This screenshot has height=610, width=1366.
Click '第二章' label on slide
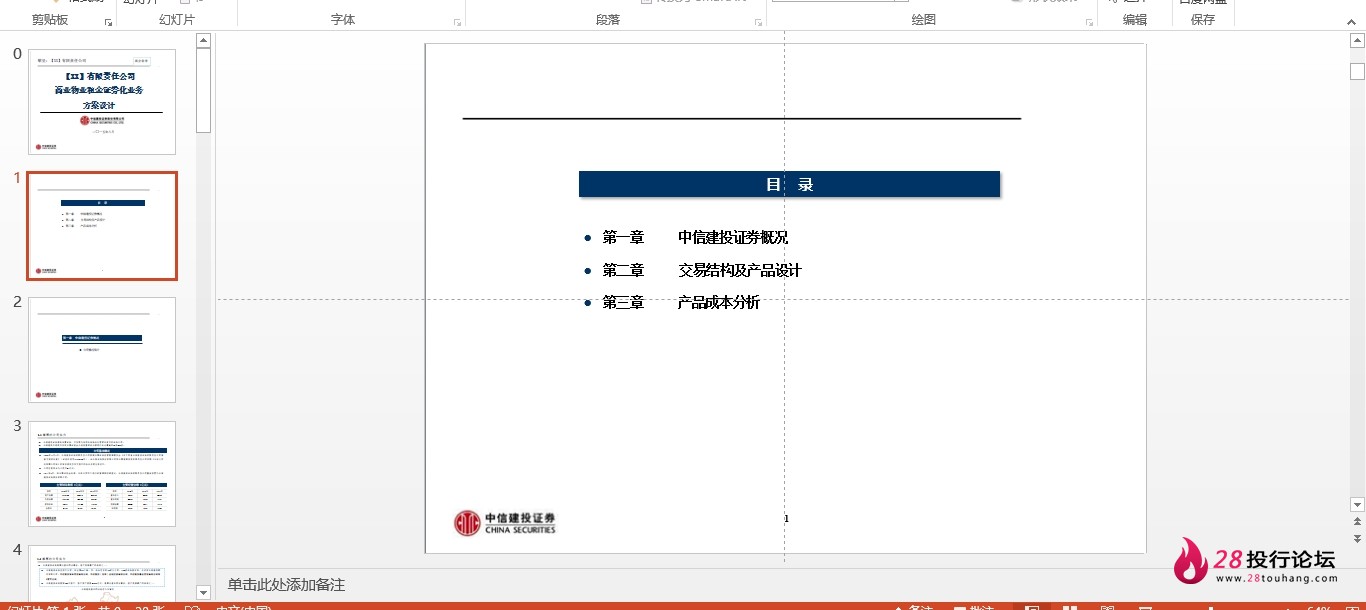point(623,271)
